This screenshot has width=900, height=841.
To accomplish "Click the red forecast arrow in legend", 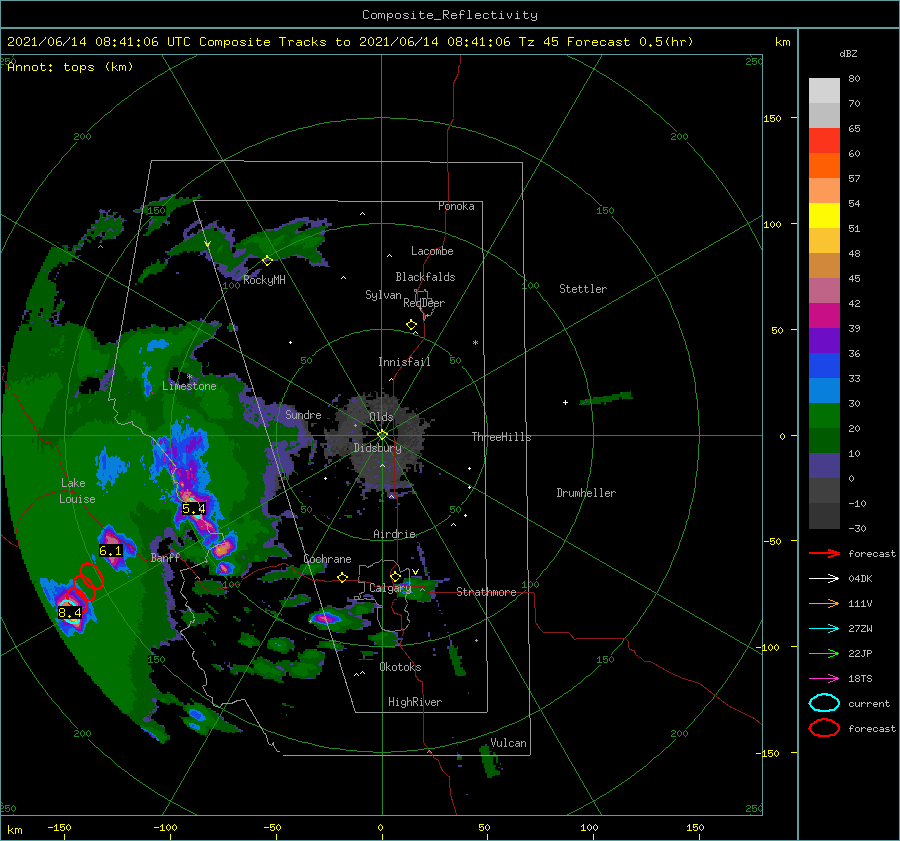I will 824,553.
